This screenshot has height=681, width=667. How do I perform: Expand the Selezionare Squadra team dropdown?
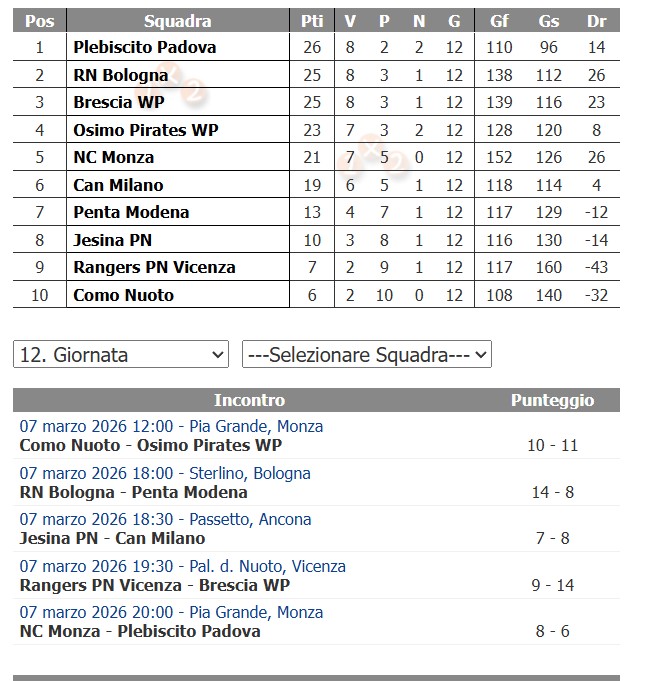(x=366, y=355)
